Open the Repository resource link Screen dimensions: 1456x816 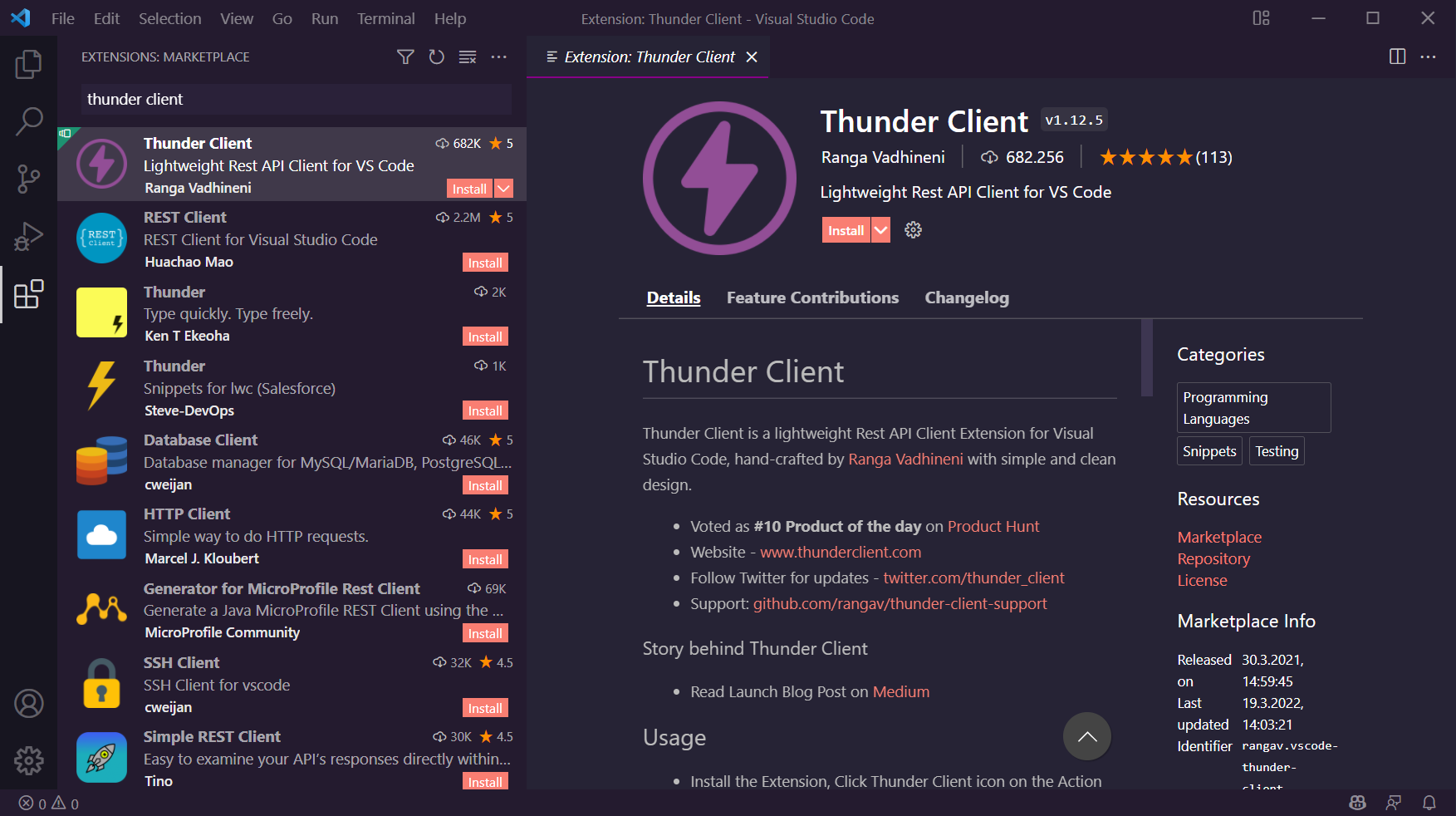point(1213,558)
